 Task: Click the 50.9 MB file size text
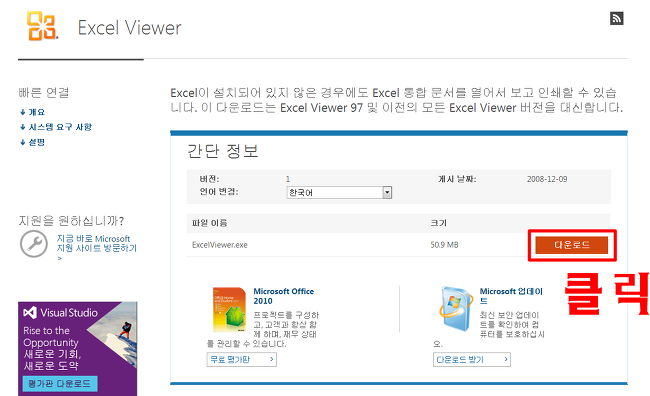pos(444,245)
